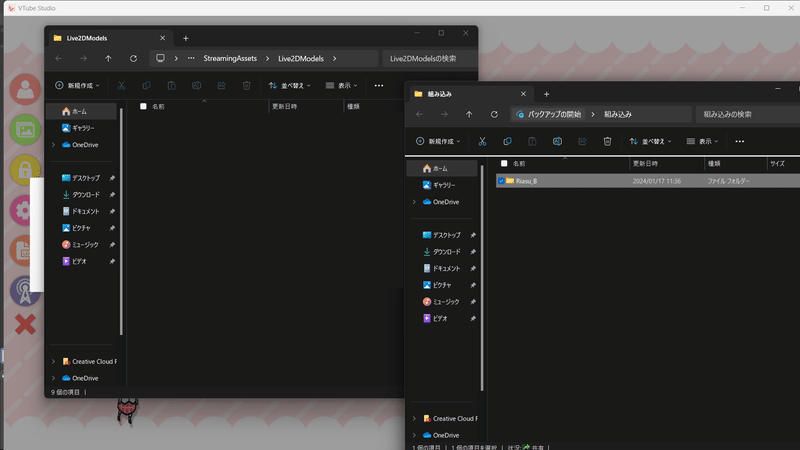Viewport: 800px width, 450px height.
Task: Click Share icon in 組み込み window toolbar
Action: (582, 141)
